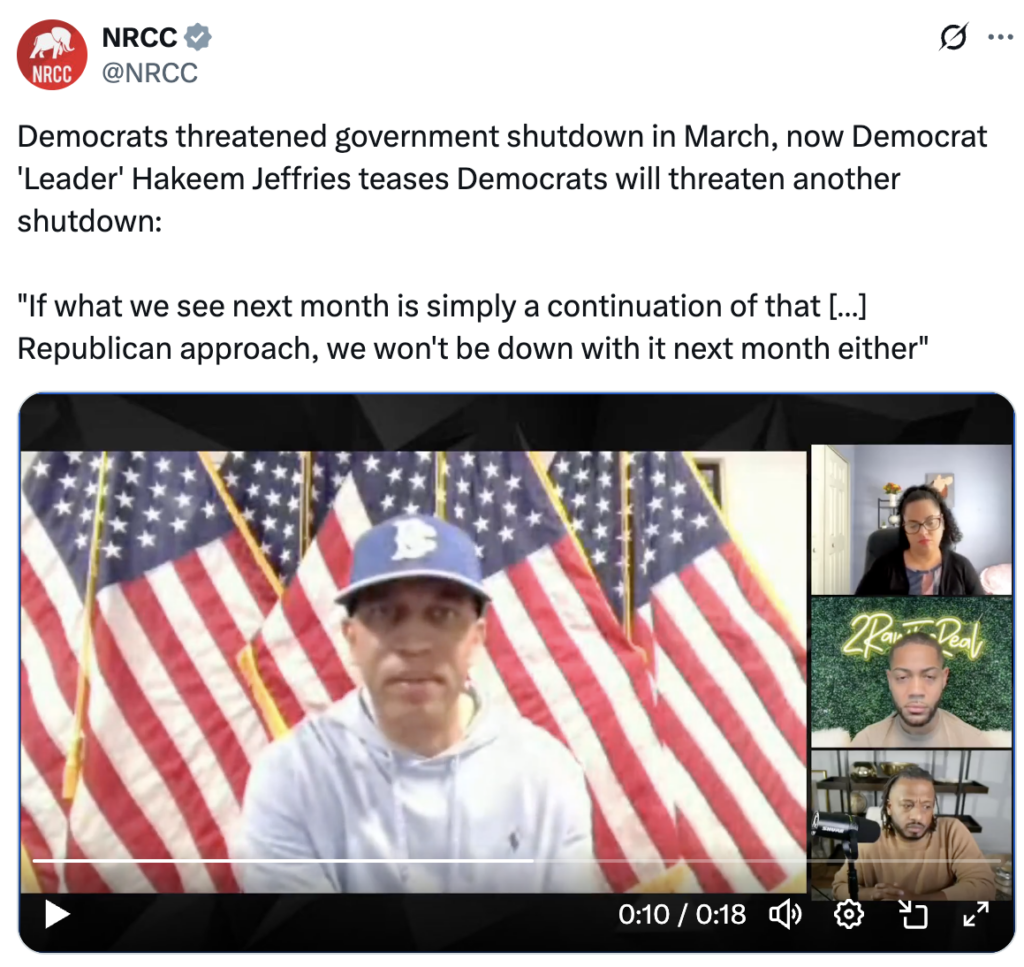Mute the video using the speaker icon
Screen dimensions: 1024x967
point(785,914)
